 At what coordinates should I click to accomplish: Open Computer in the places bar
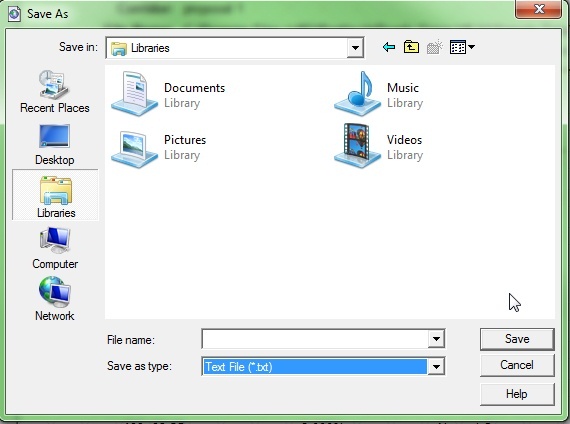(x=55, y=248)
